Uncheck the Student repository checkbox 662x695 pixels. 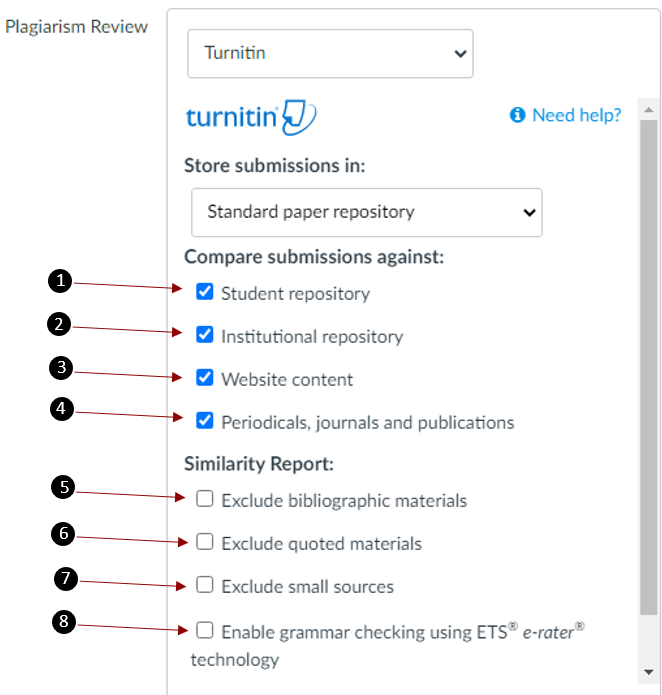205,292
